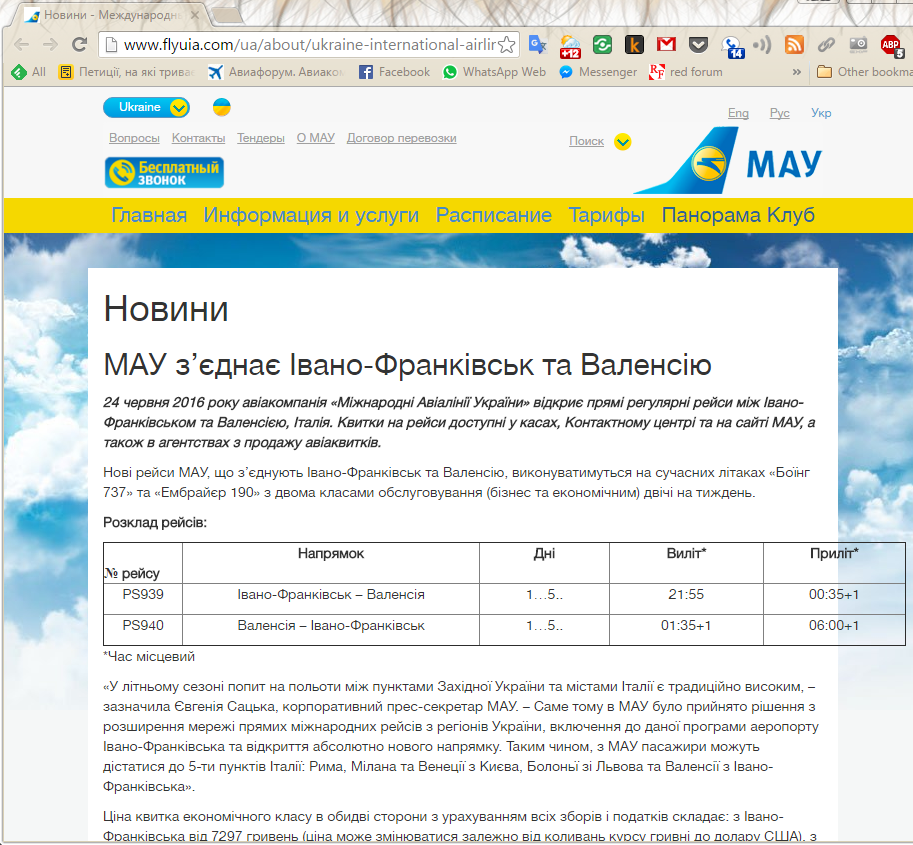The width and height of the screenshot is (913, 845).
Task: Open the Расписание menu item
Action: [493, 215]
